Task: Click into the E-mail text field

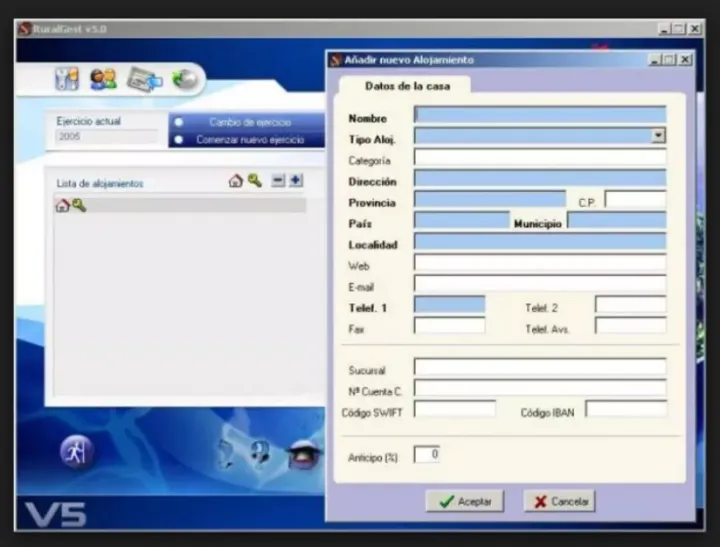Action: 540,284
